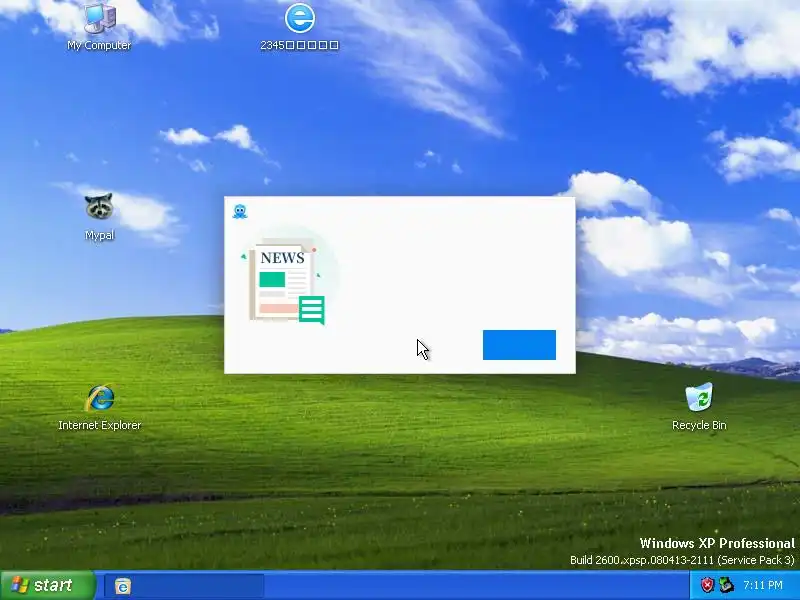The width and height of the screenshot is (800, 600).
Task: Open My Computer desktop icon
Action: pyautogui.click(x=99, y=27)
